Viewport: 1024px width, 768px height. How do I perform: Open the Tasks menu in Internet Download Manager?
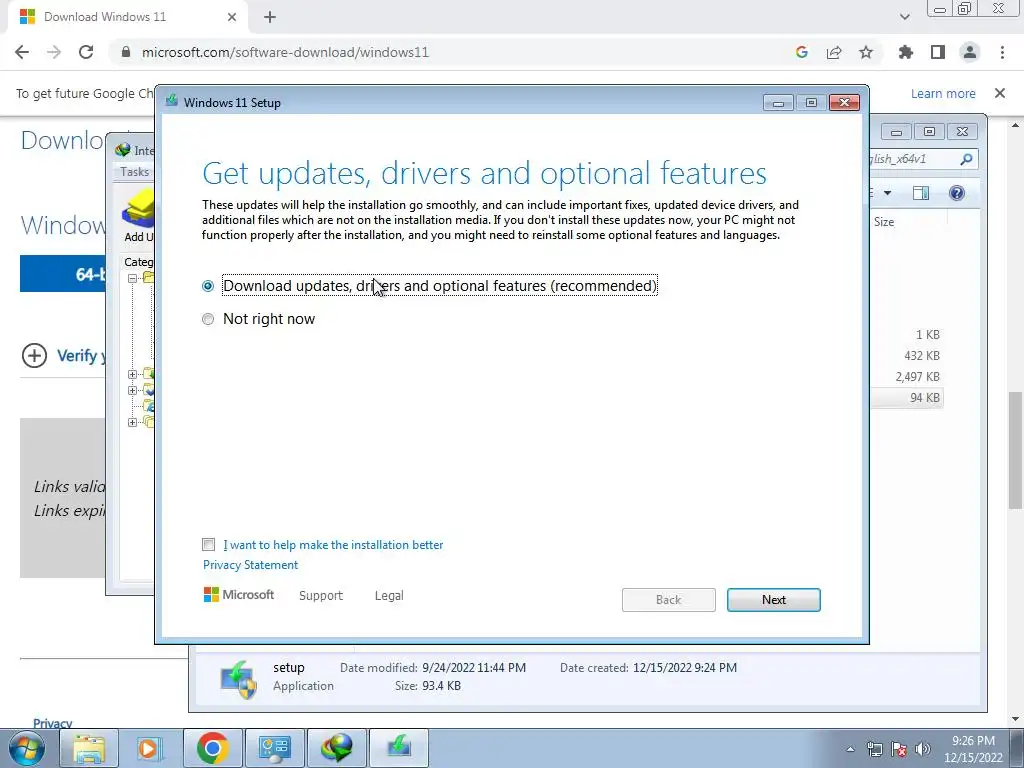click(x=135, y=172)
